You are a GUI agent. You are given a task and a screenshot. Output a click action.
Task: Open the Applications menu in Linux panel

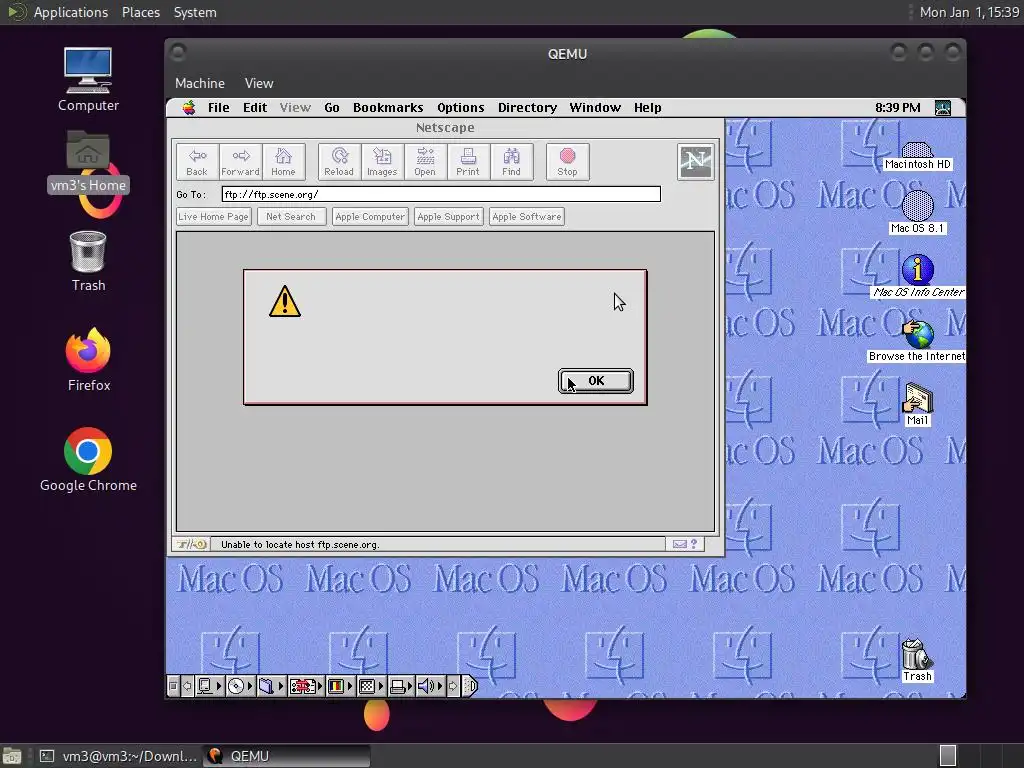[71, 12]
